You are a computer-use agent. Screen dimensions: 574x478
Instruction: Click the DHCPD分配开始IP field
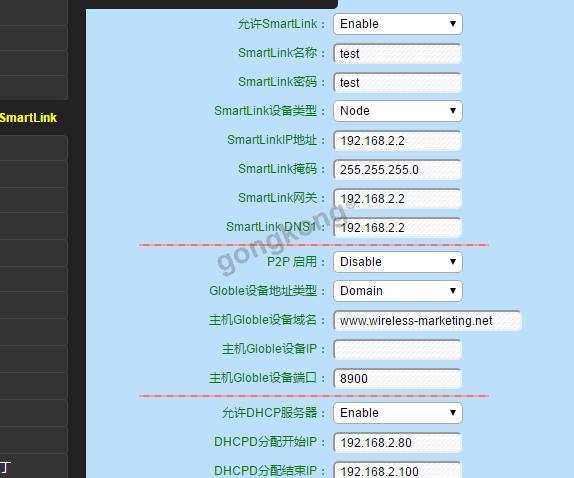click(398, 442)
